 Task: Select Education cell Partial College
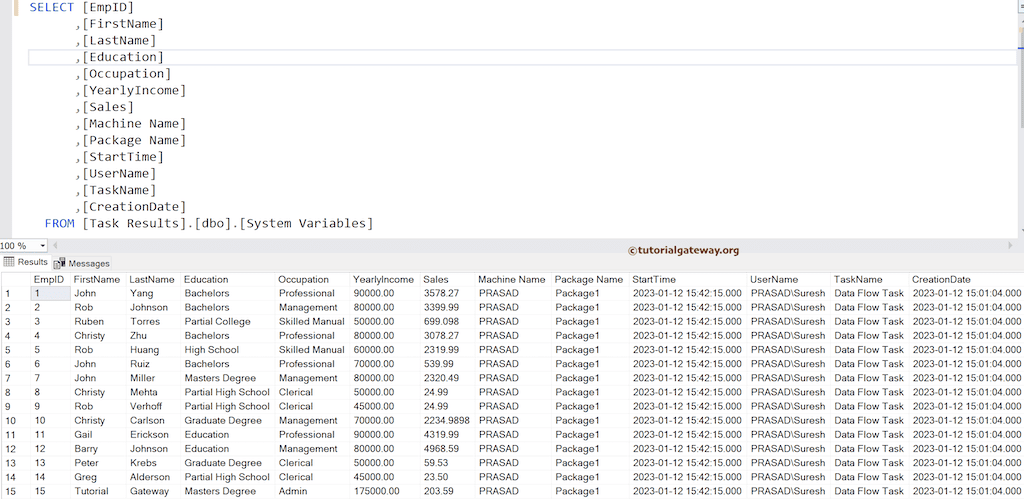(228, 321)
